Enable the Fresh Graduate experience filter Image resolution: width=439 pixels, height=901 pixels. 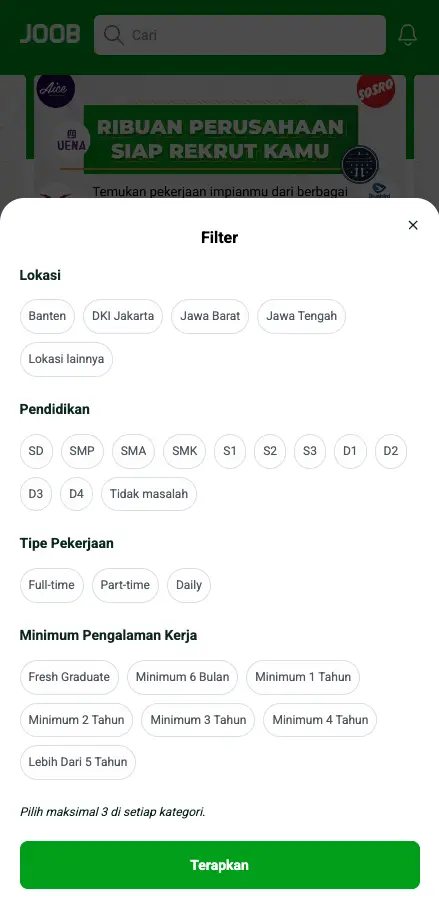(x=69, y=677)
